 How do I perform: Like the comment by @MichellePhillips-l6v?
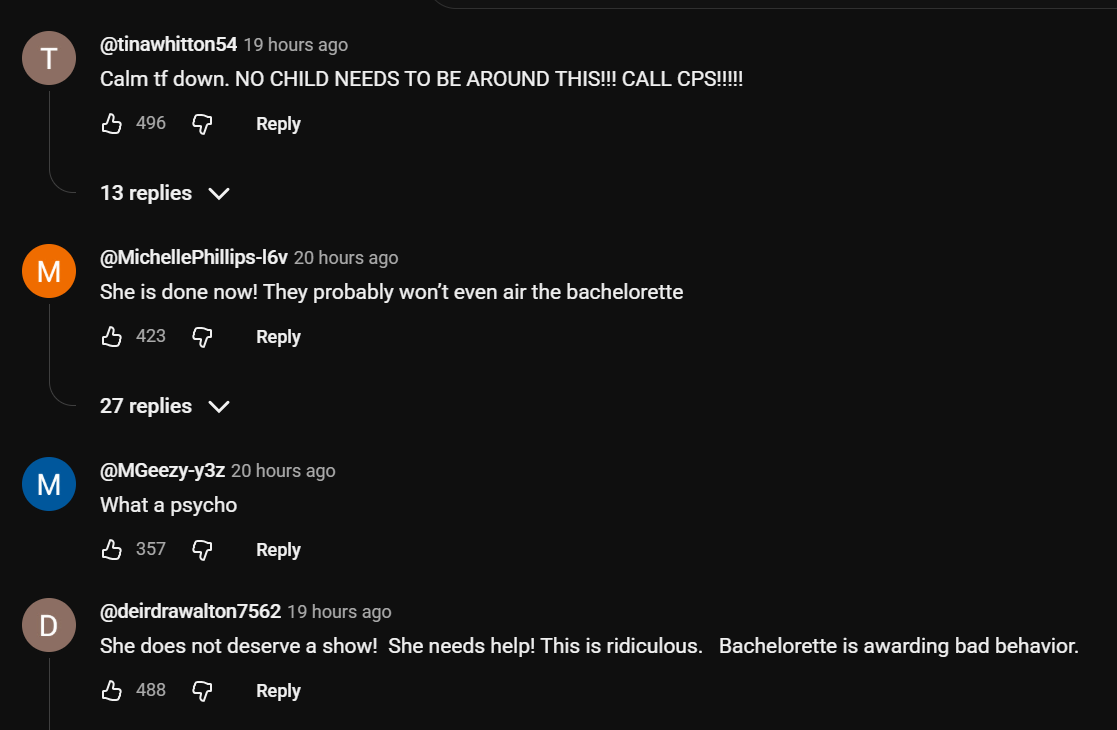(x=112, y=337)
